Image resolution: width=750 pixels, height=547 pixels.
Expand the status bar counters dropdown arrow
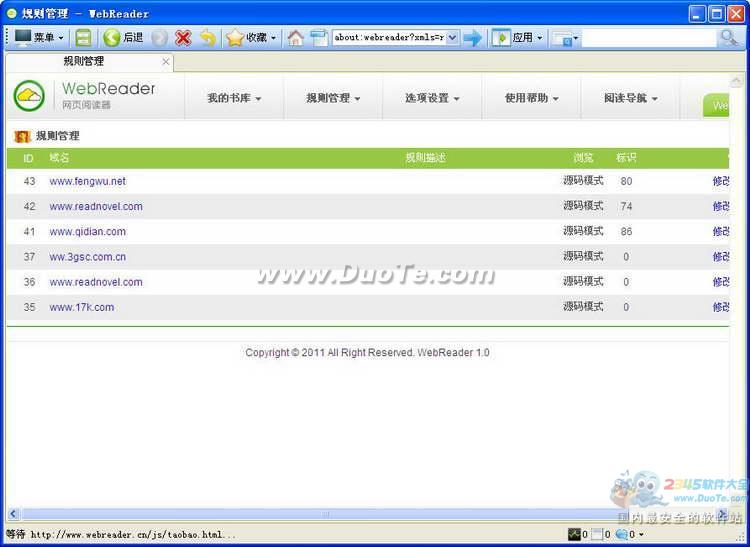click(641, 535)
